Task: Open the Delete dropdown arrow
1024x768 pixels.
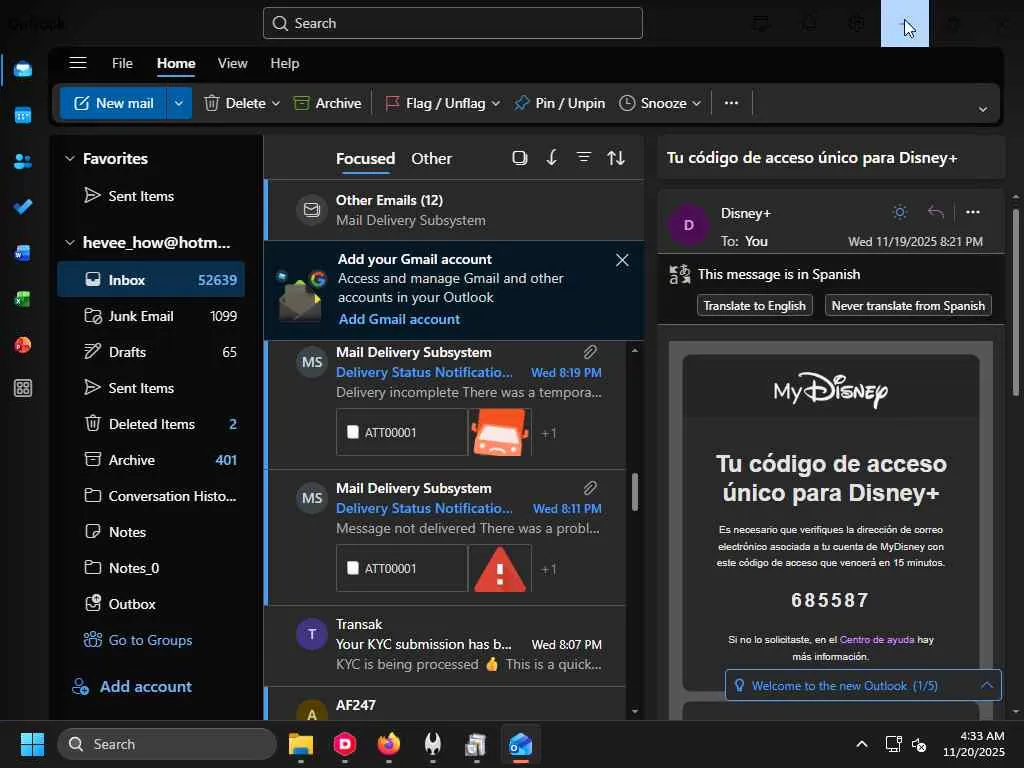Action: pyautogui.click(x=276, y=103)
